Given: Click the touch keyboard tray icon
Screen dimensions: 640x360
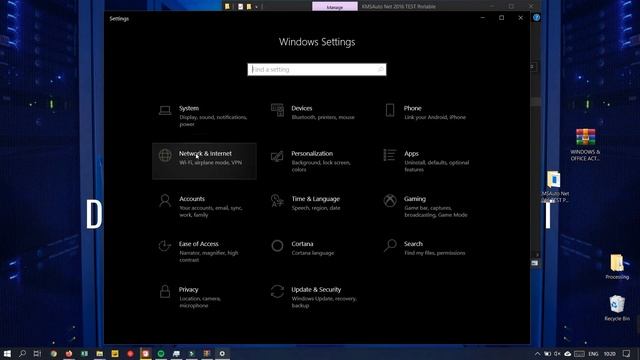Looking at the screenshot, I should 579,354.
